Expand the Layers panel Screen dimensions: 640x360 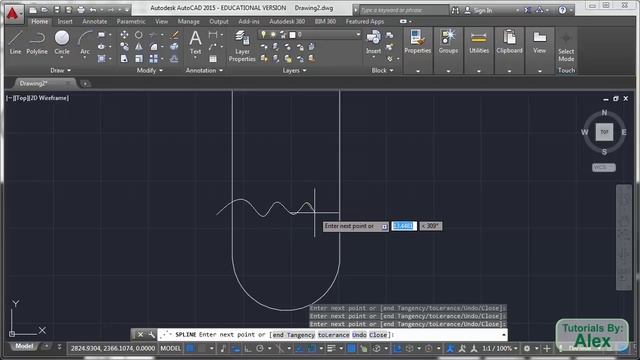coord(294,71)
